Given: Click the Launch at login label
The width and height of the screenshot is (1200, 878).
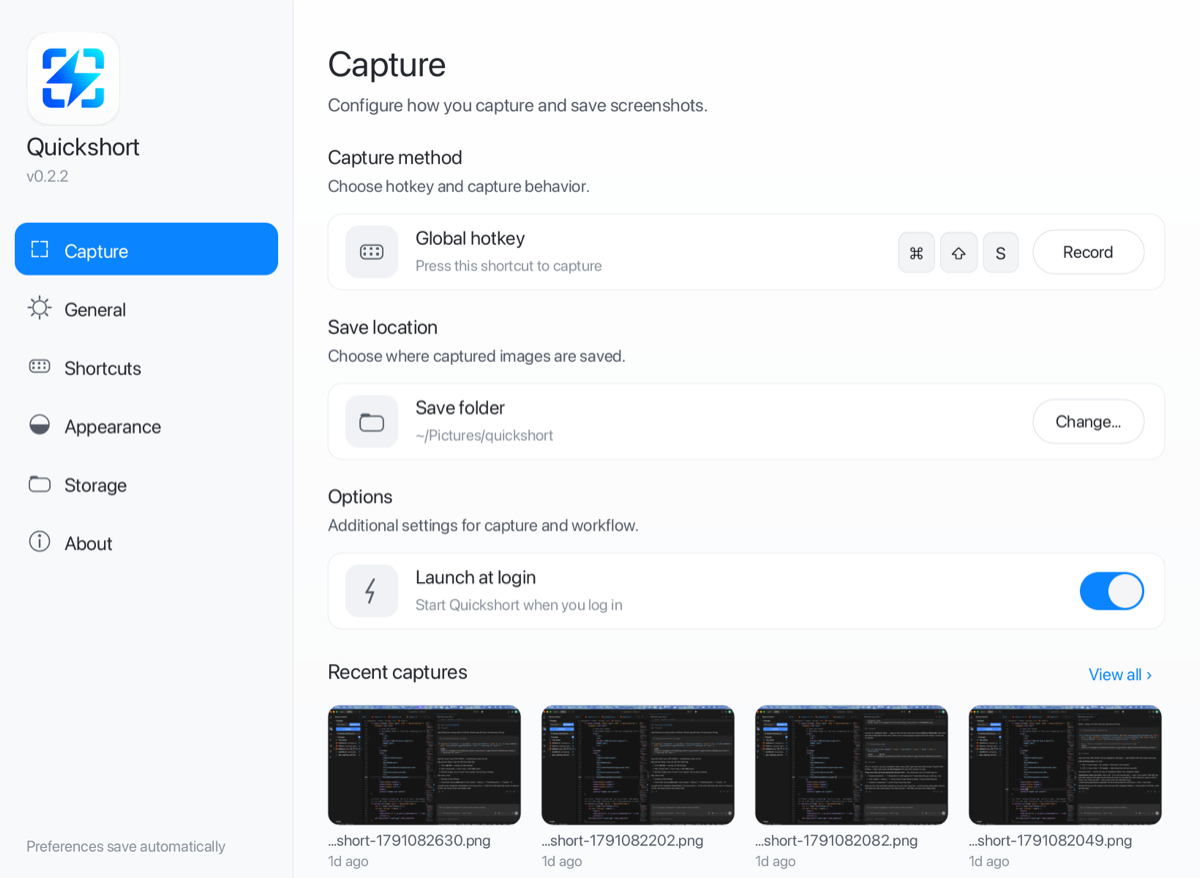Looking at the screenshot, I should click(x=476, y=577).
